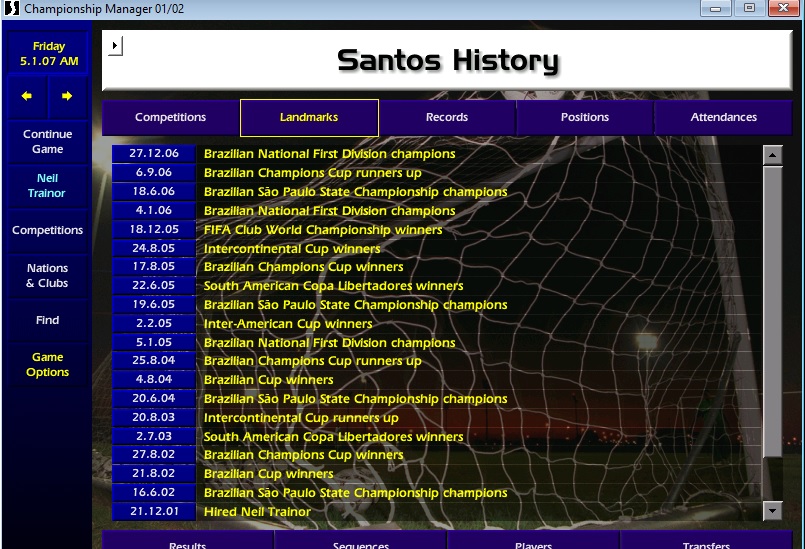Maximize the Championship Manager window
805x549 pixels.
(x=750, y=8)
